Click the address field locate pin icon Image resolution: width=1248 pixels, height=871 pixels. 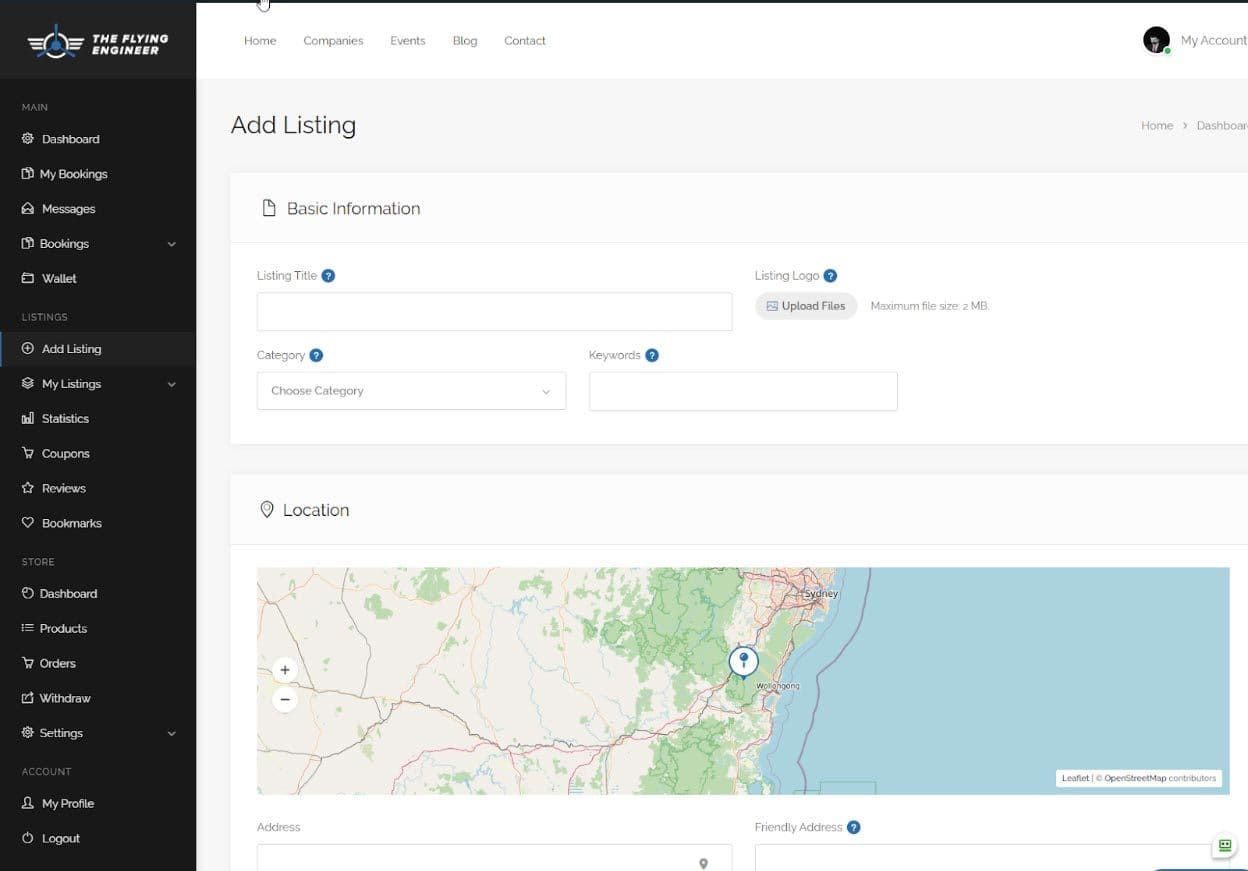coord(703,863)
